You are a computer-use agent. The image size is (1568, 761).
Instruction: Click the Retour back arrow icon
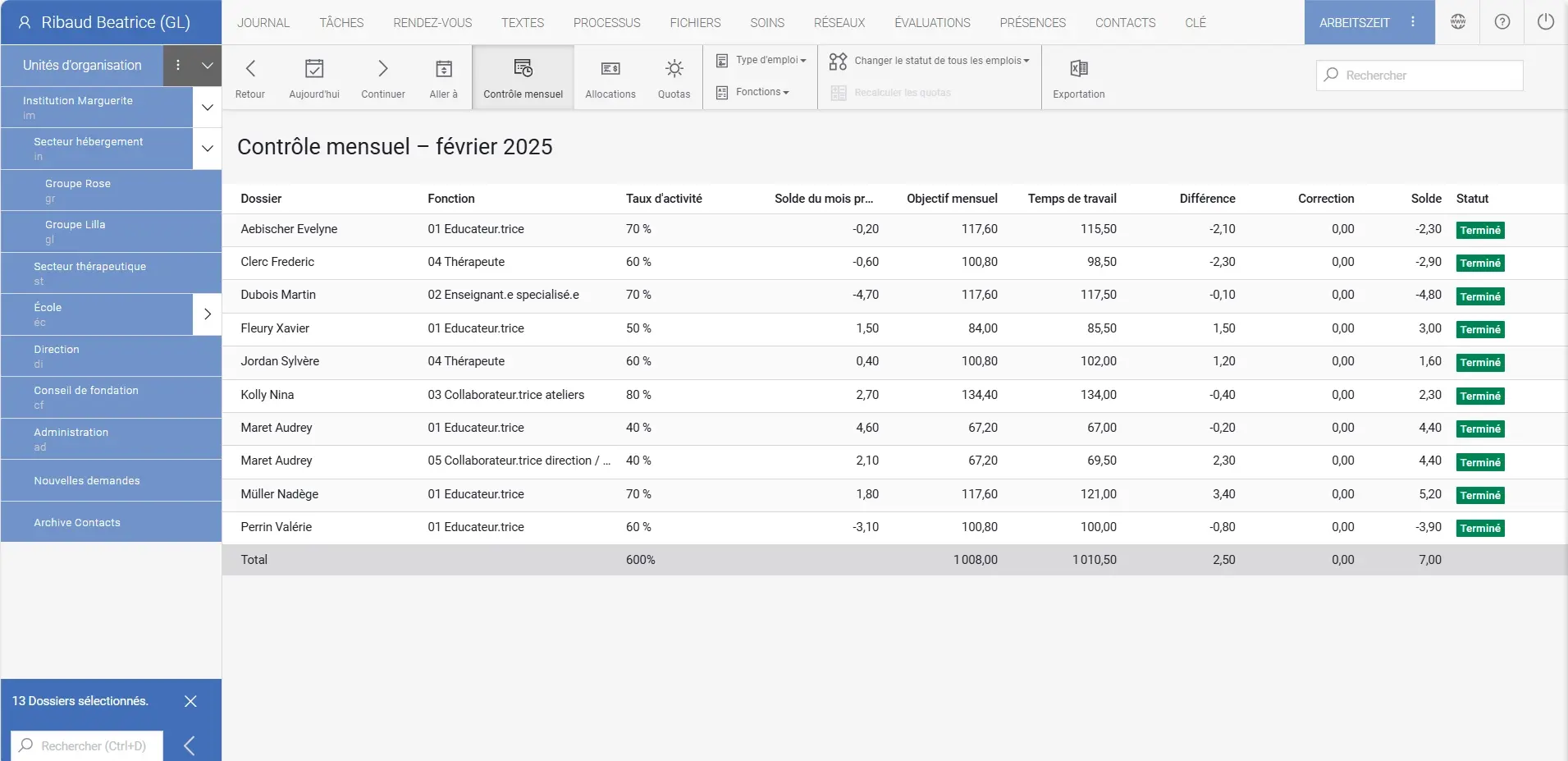(x=250, y=69)
